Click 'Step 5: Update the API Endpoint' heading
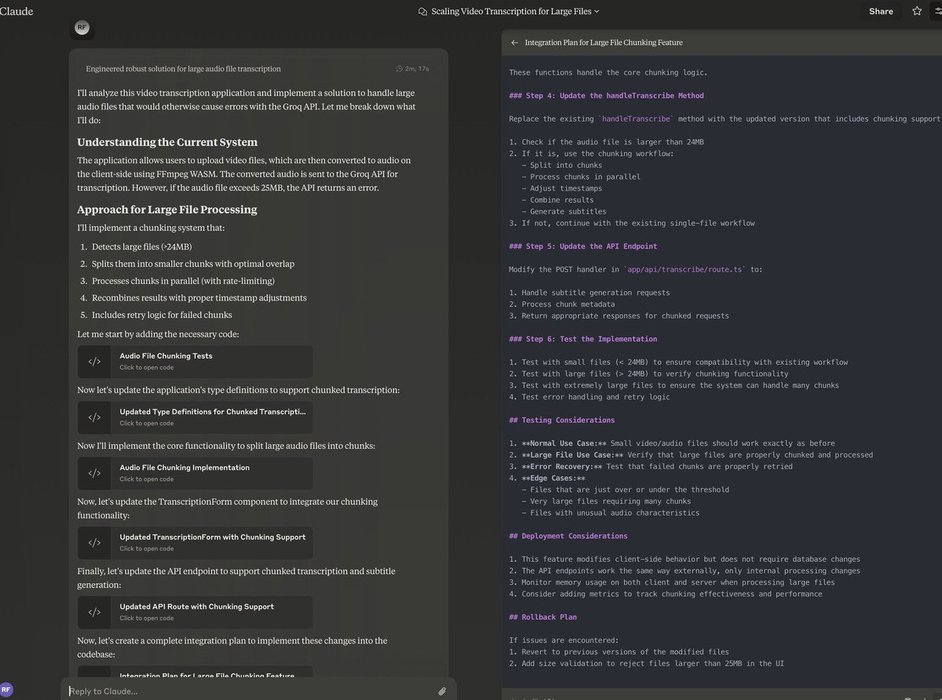 coord(583,246)
